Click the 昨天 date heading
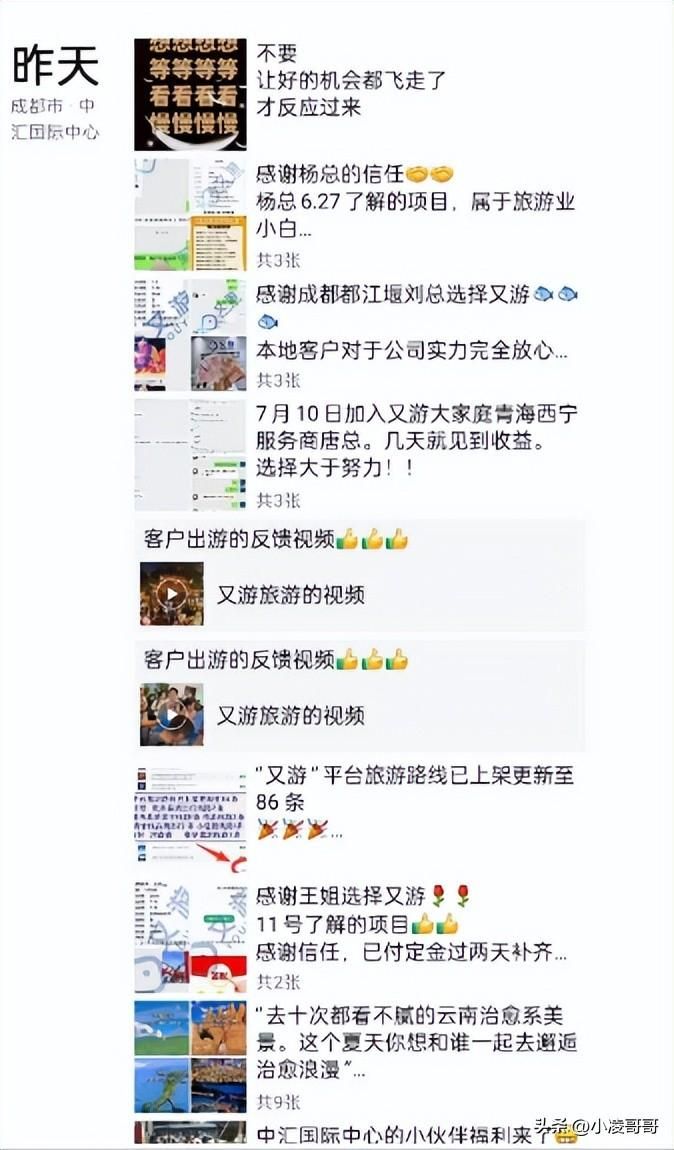674x1150 pixels. tap(56, 67)
